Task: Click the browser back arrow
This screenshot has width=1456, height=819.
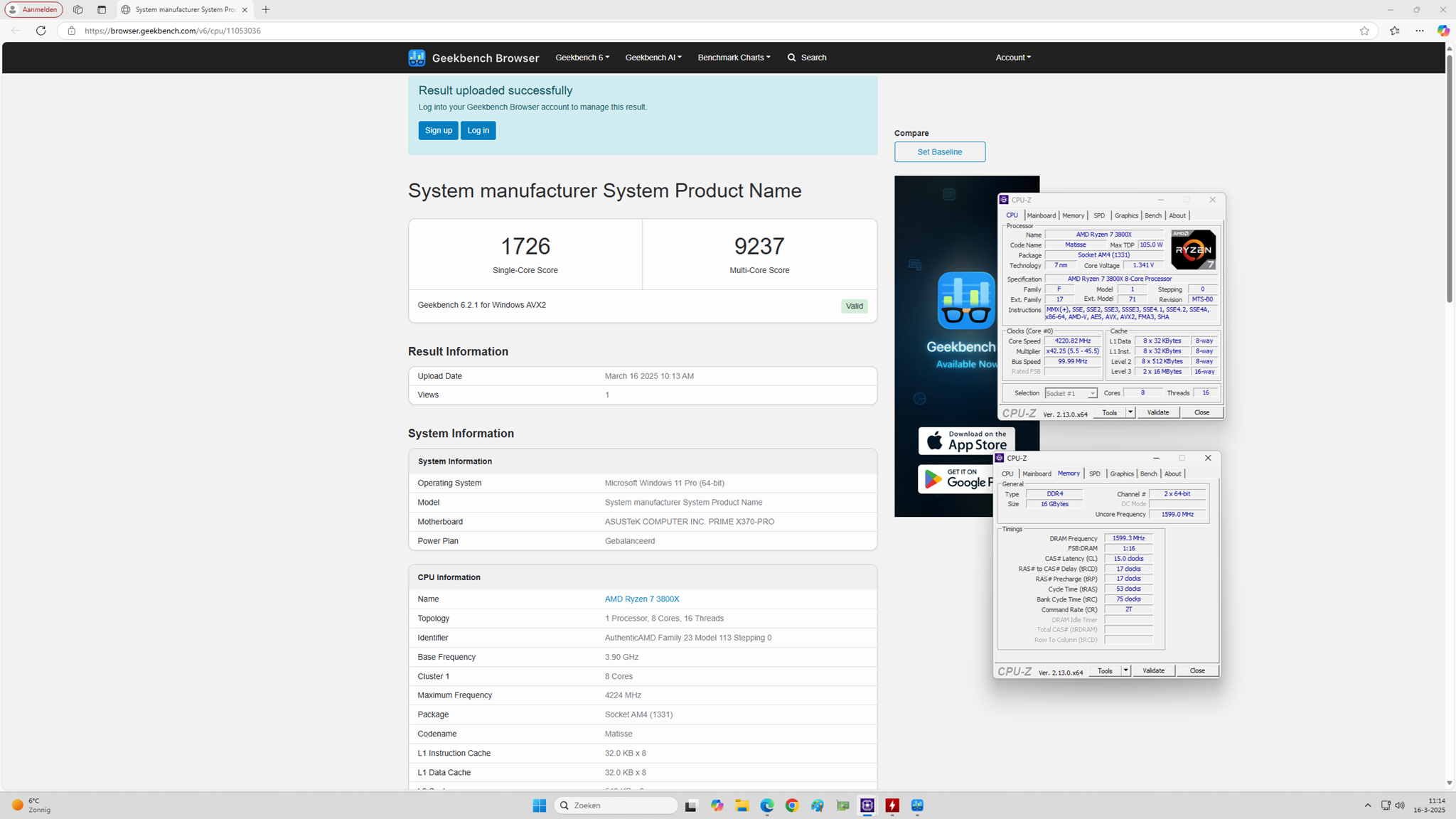Action: click(x=16, y=31)
